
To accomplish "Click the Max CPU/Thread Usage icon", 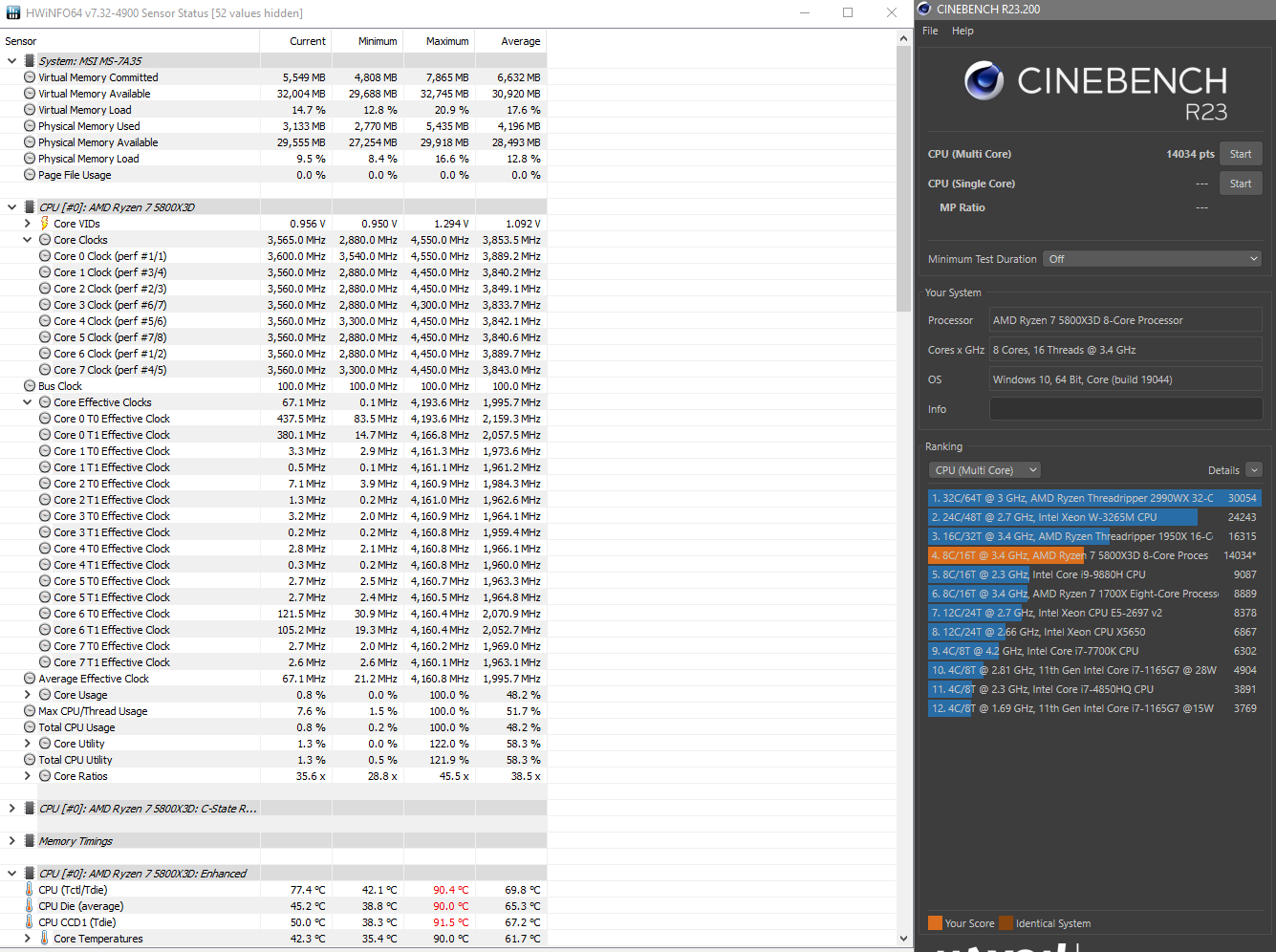I will click(x=30, y=711).
